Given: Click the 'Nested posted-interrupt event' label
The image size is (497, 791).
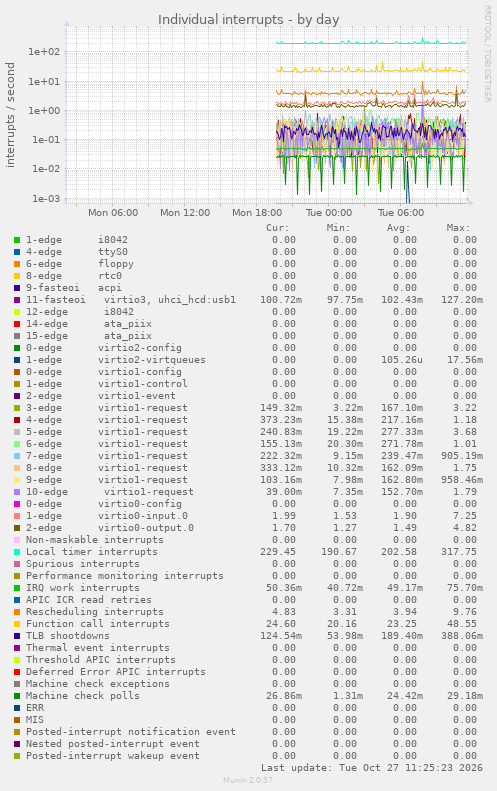Looking at the screenshot, I should click(x=113, y=744).
